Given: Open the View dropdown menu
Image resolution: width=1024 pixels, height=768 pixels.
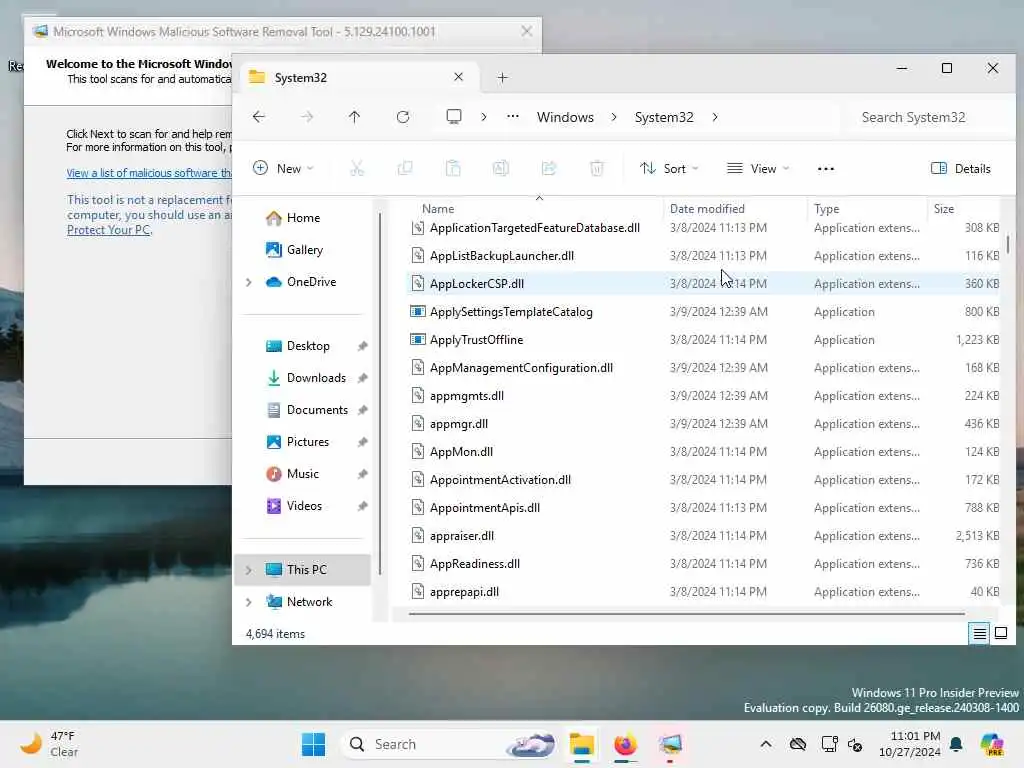Looking at the screenshot, I should click(x=758, y=168).
